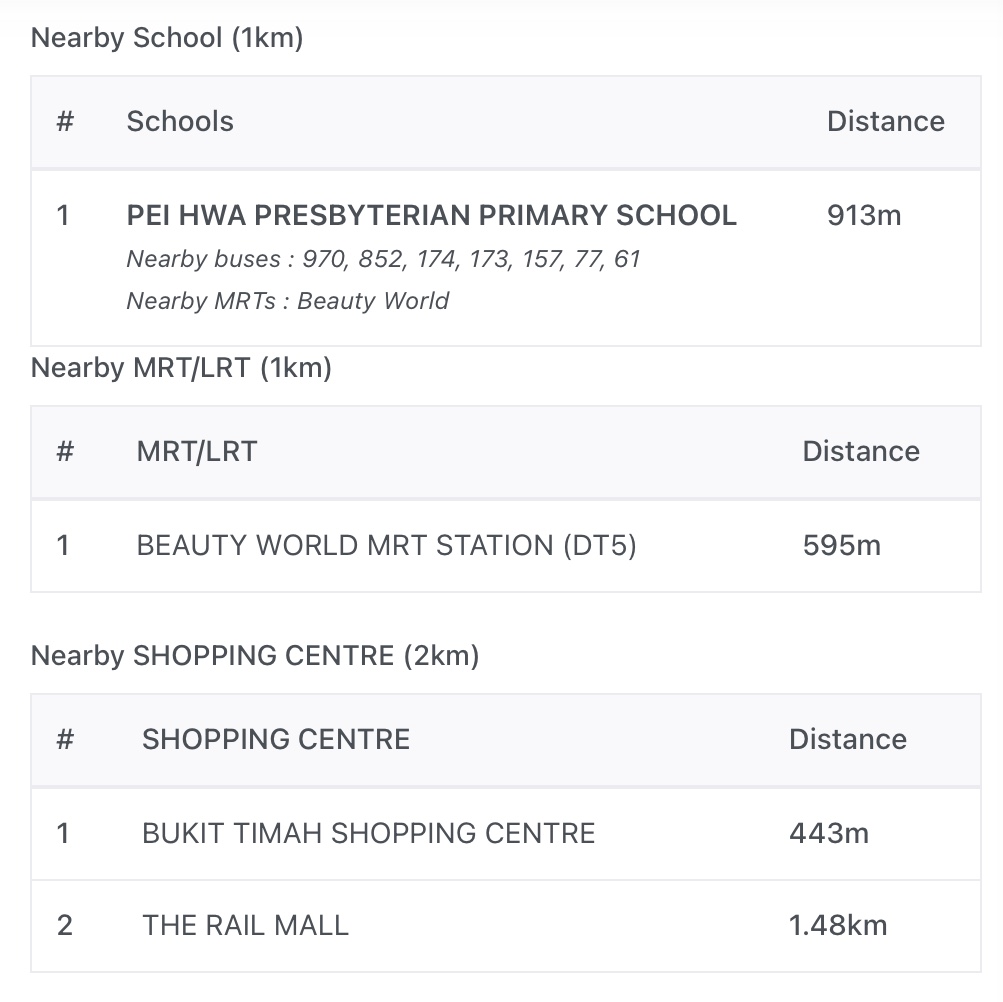Select Beauty World MRT Station (DT5) row

tap(386, 545)
